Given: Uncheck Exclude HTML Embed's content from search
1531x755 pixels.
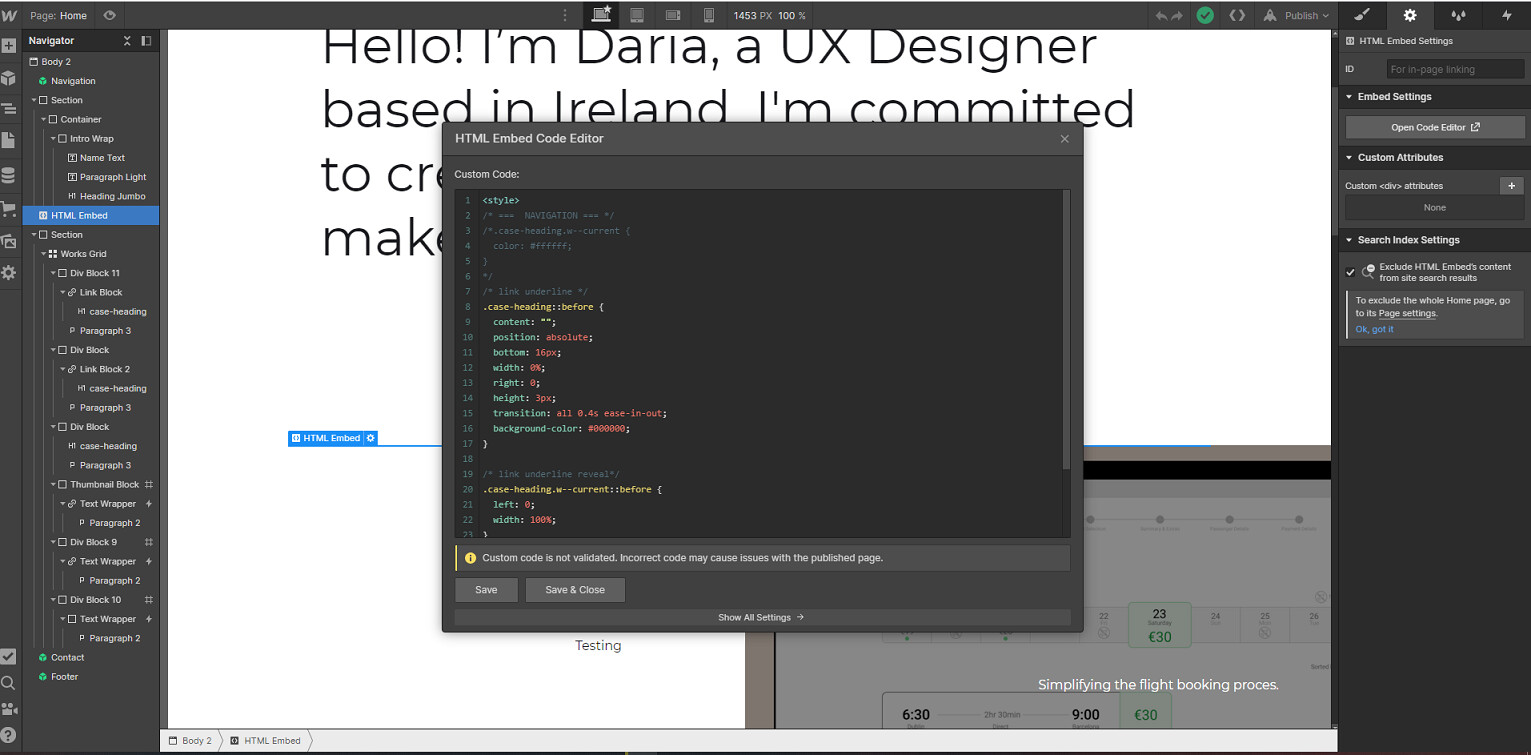Looking at the screenshot, I should tap(1350, 271).
